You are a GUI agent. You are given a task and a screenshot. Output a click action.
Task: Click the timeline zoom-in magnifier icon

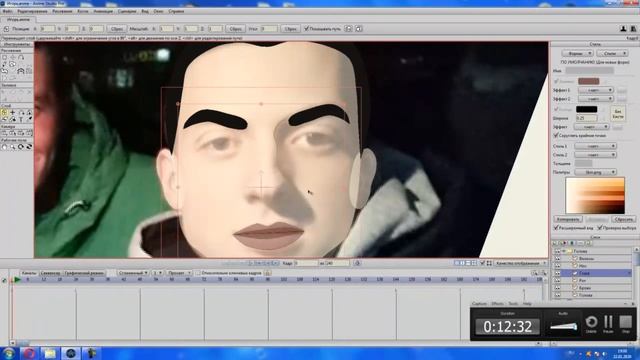tap(535, 273)
